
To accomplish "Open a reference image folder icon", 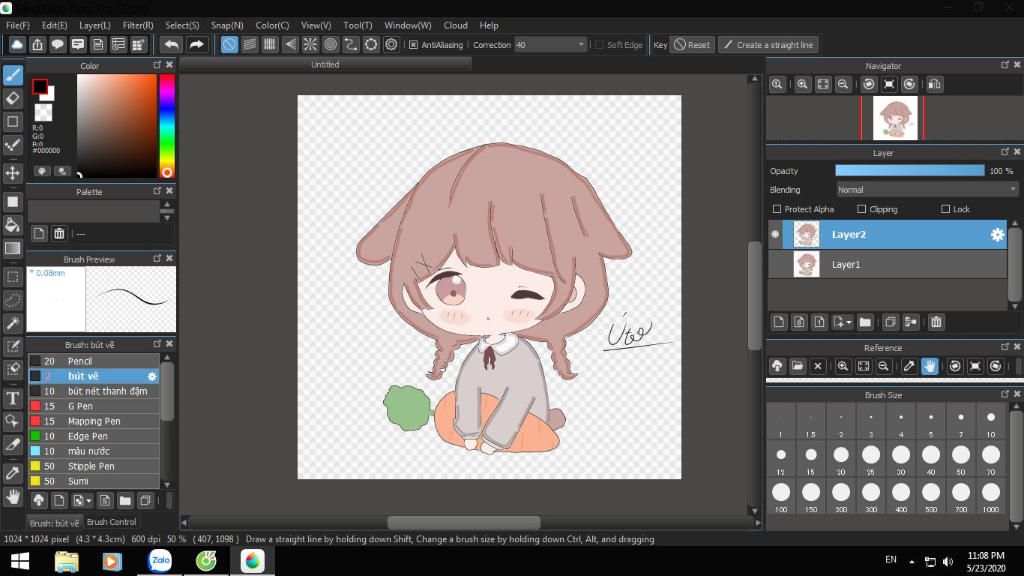I will point(797,366).
